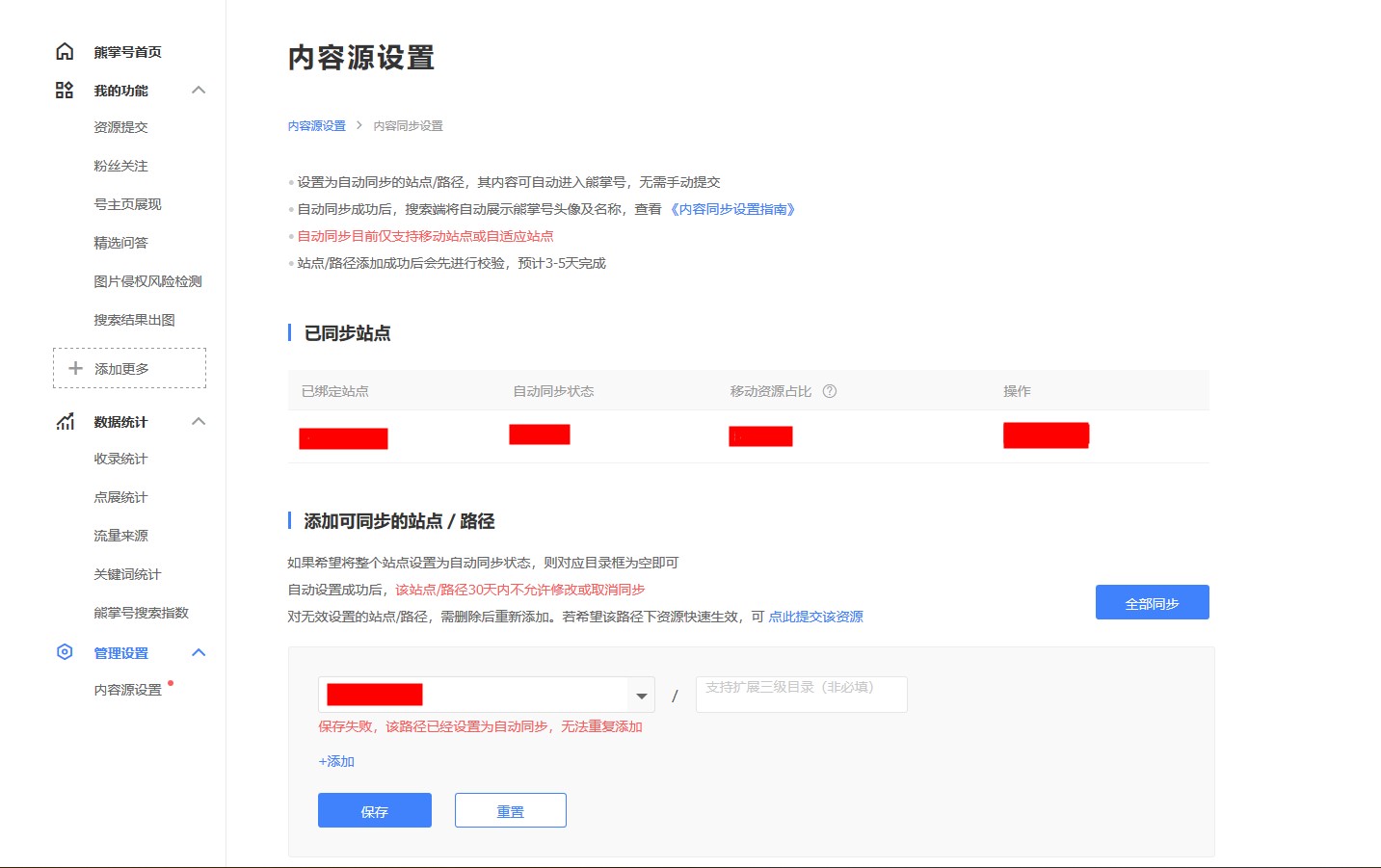Click the 自动同步状态 column header
The width and height of the screenshot is (1381, 868).
click(553, 391)
